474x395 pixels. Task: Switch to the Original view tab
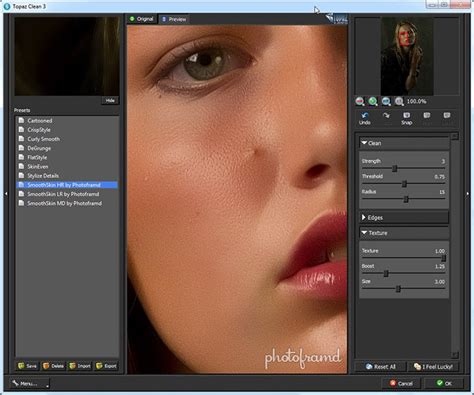(142, 19)
